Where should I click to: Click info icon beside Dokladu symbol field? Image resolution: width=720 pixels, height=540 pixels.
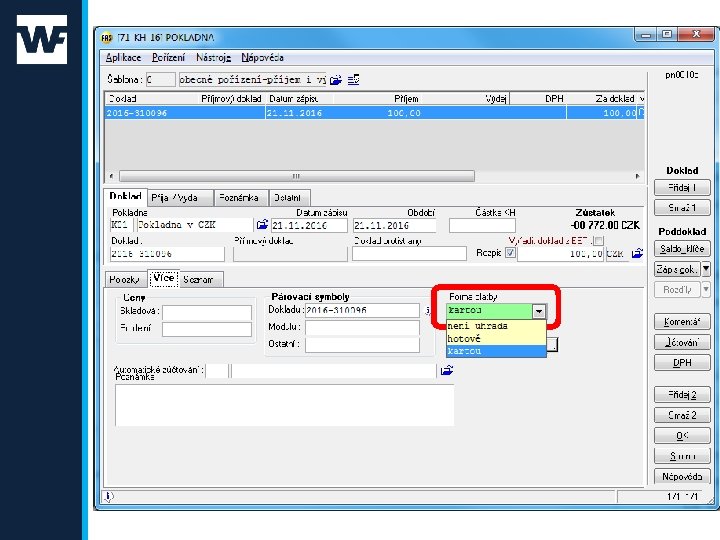(x=428, y=311)
